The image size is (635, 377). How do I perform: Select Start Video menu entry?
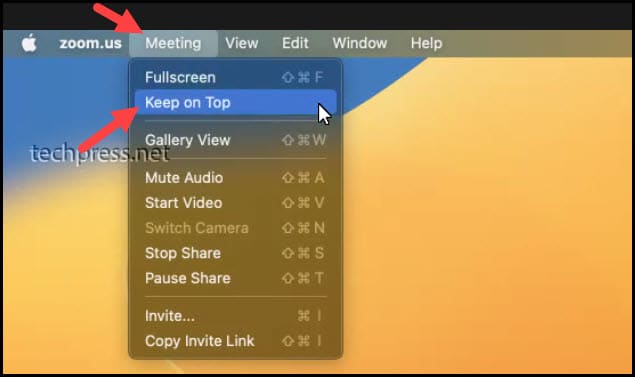[235, 203]
